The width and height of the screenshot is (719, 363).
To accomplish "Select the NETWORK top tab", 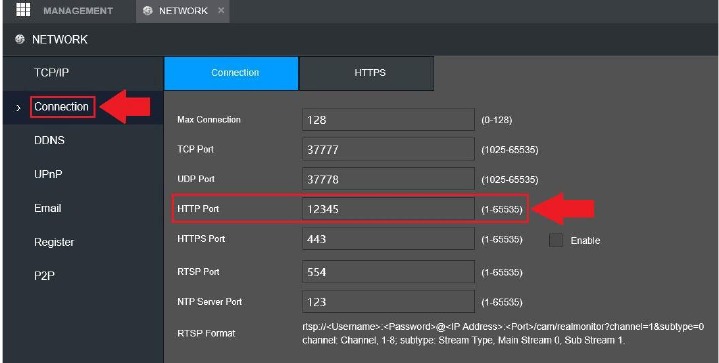I will point(183,11).
